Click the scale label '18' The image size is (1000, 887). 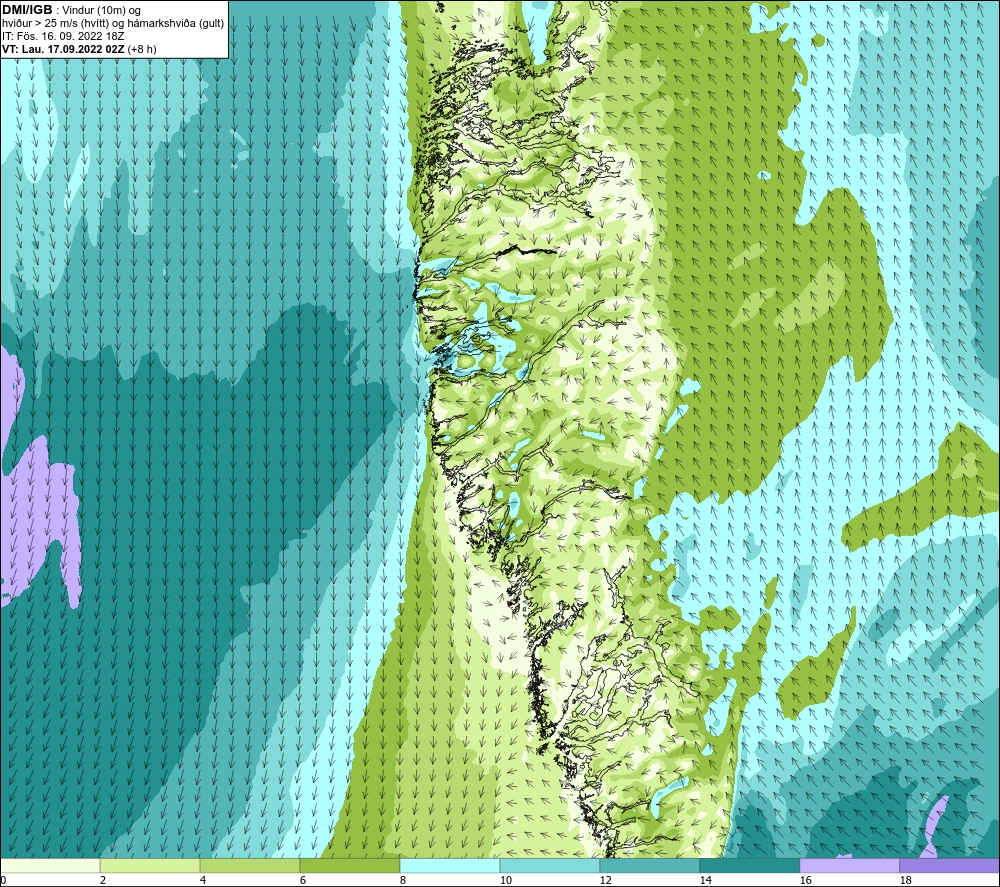[x=906, y=881]
